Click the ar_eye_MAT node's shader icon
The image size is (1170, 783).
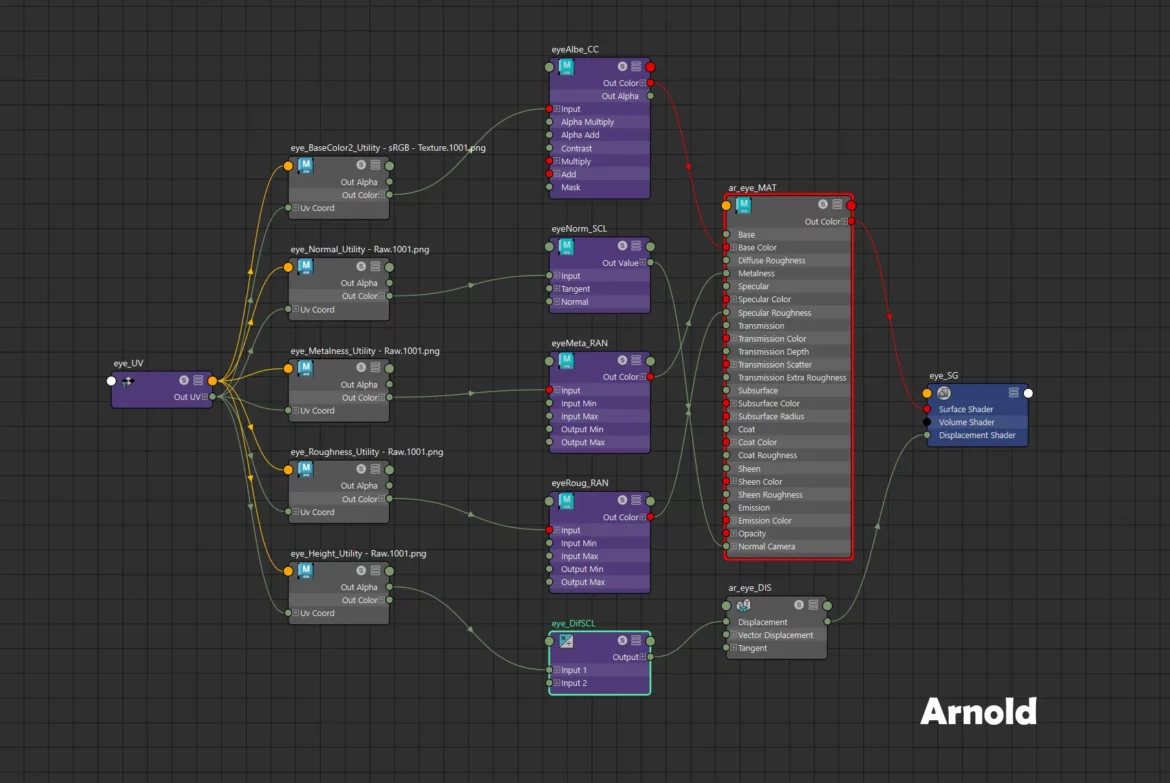(x=743, y=205)
